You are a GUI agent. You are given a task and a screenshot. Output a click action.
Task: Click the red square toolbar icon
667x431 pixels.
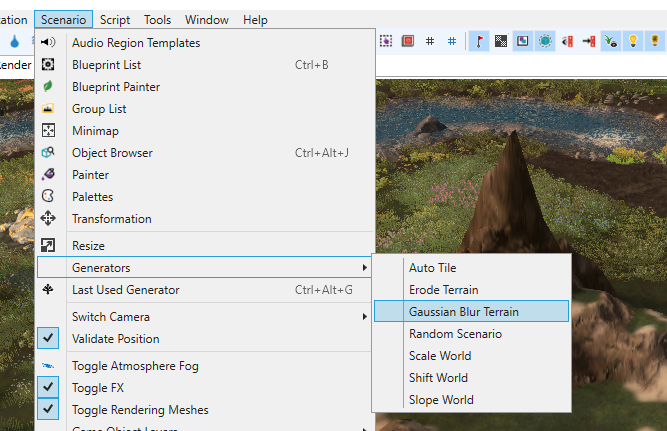(408, 41)
